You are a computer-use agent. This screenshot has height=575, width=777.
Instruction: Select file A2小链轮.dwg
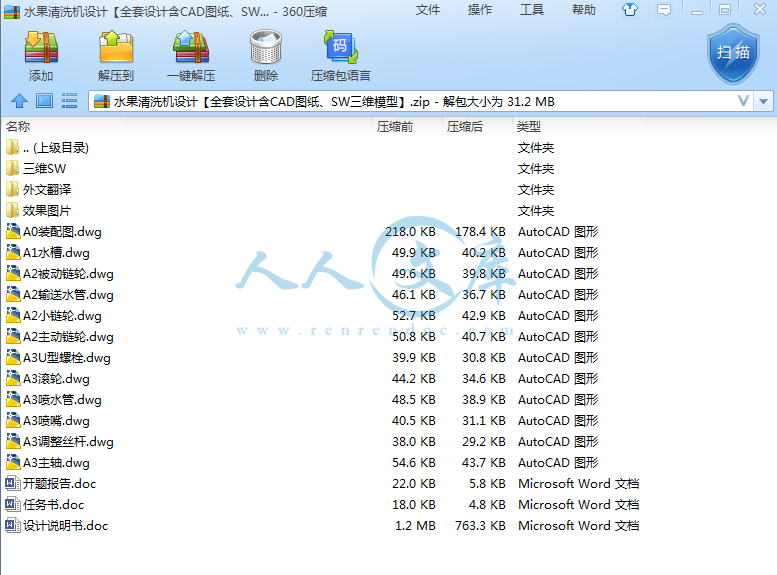pyautogui.click(x=62, y=316)
